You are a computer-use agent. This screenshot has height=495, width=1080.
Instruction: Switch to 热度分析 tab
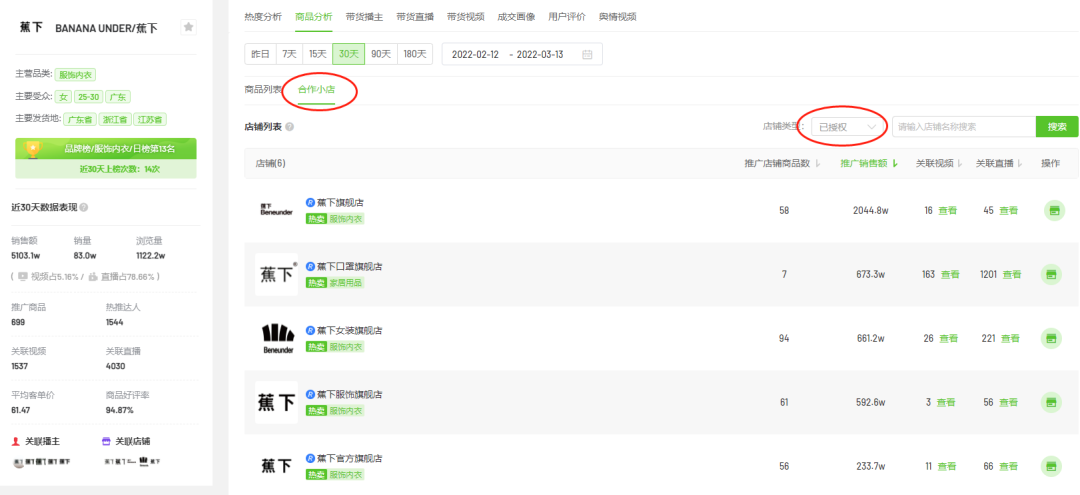(x=262, y=17)
